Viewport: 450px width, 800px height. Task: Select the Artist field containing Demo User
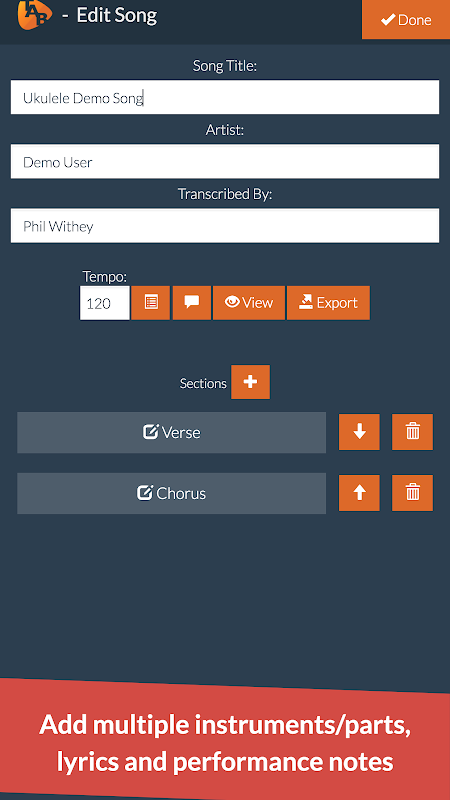[225, 162]
